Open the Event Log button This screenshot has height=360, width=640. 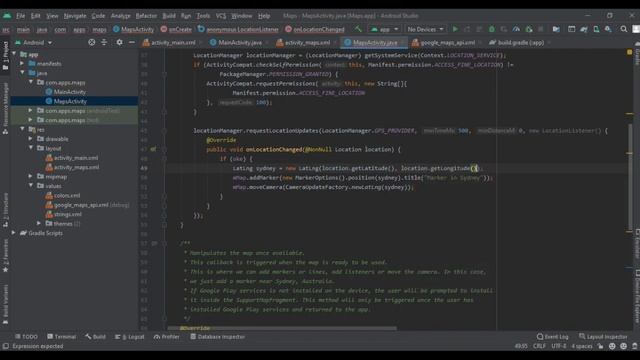[553, 337]
